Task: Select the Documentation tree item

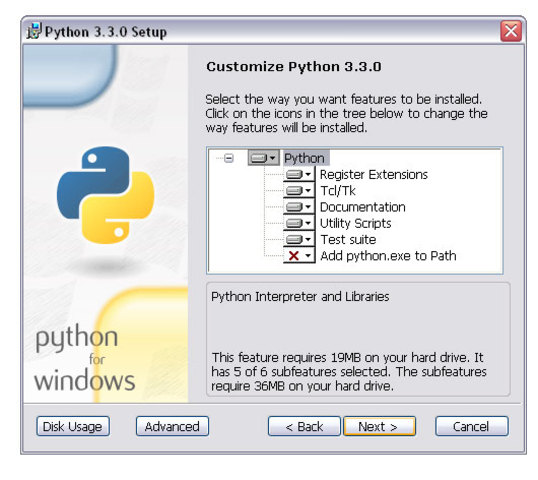Action: pyautogui.click(x=363, y=207)
